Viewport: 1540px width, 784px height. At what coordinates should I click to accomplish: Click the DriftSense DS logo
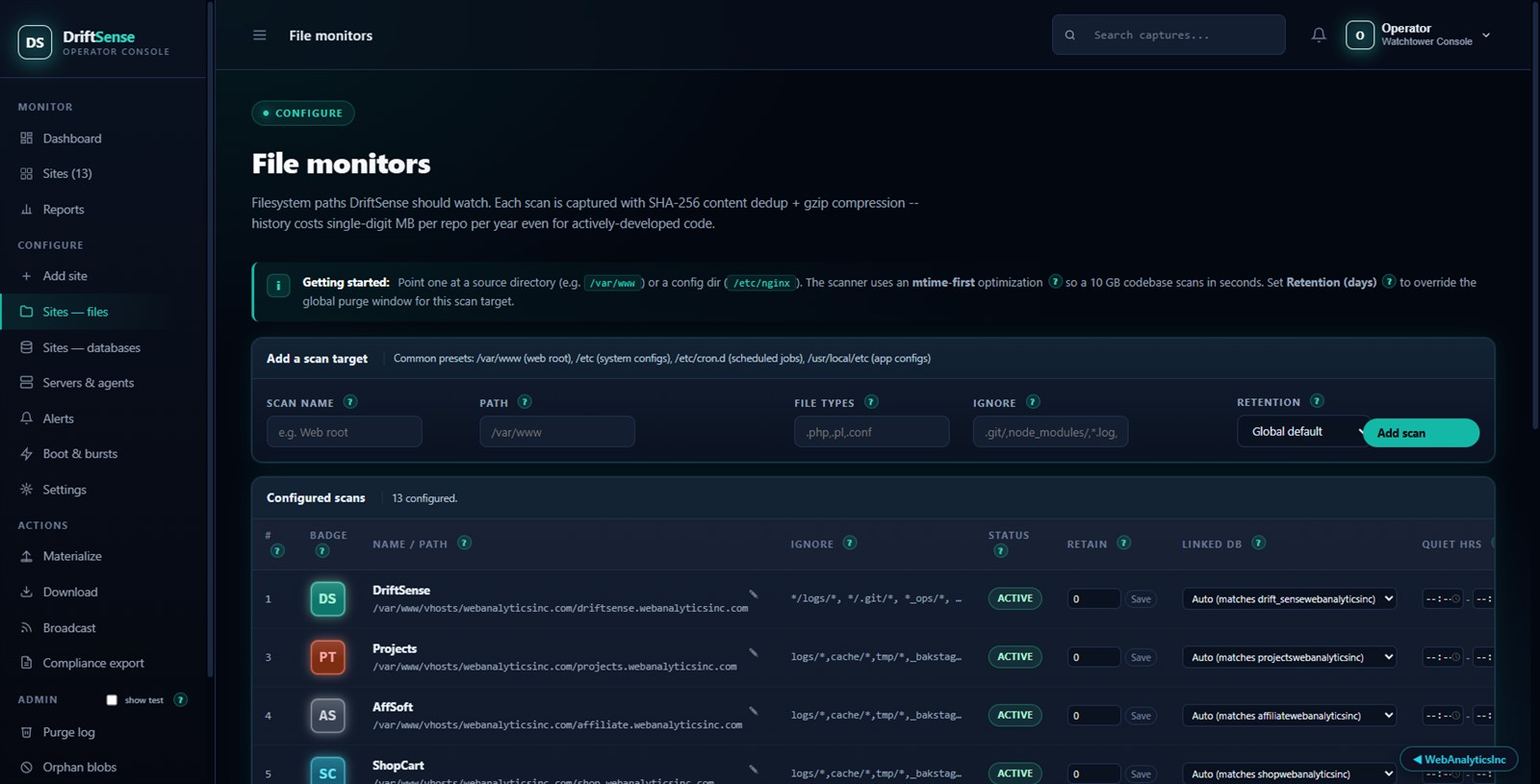(35, 42)
